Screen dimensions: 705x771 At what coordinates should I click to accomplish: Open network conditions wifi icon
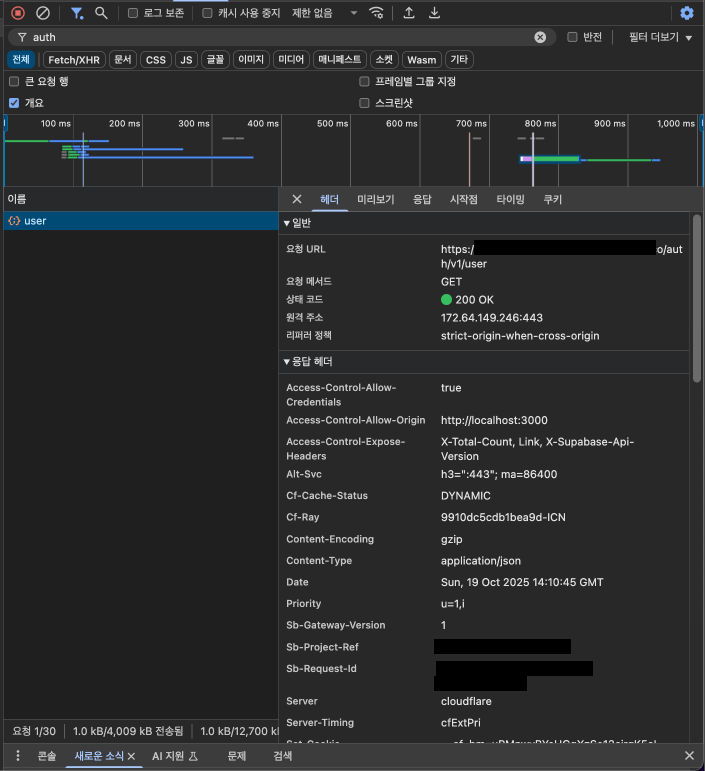click(x=376, y=13)
